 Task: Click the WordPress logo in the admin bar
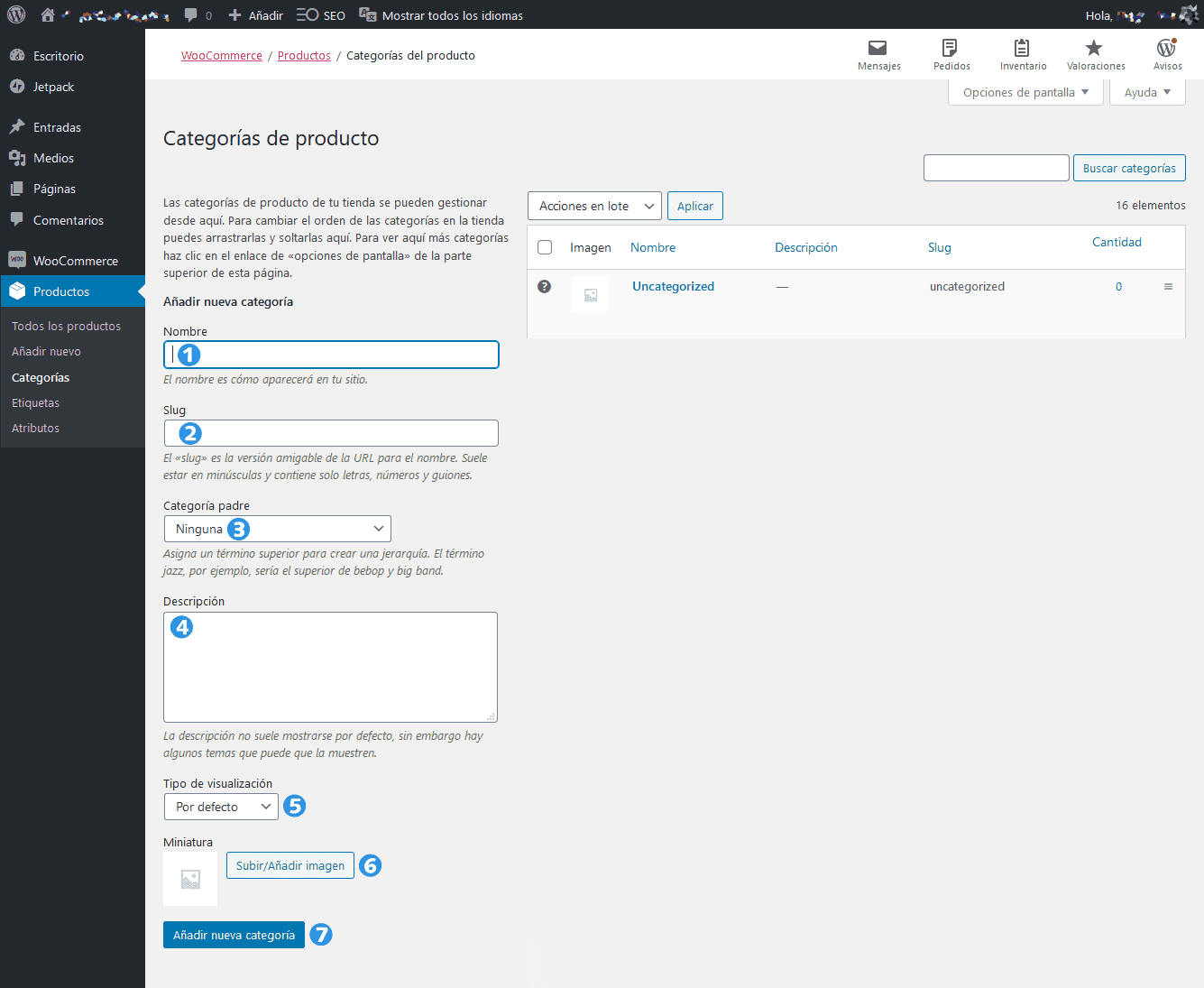tap(15, 14)
